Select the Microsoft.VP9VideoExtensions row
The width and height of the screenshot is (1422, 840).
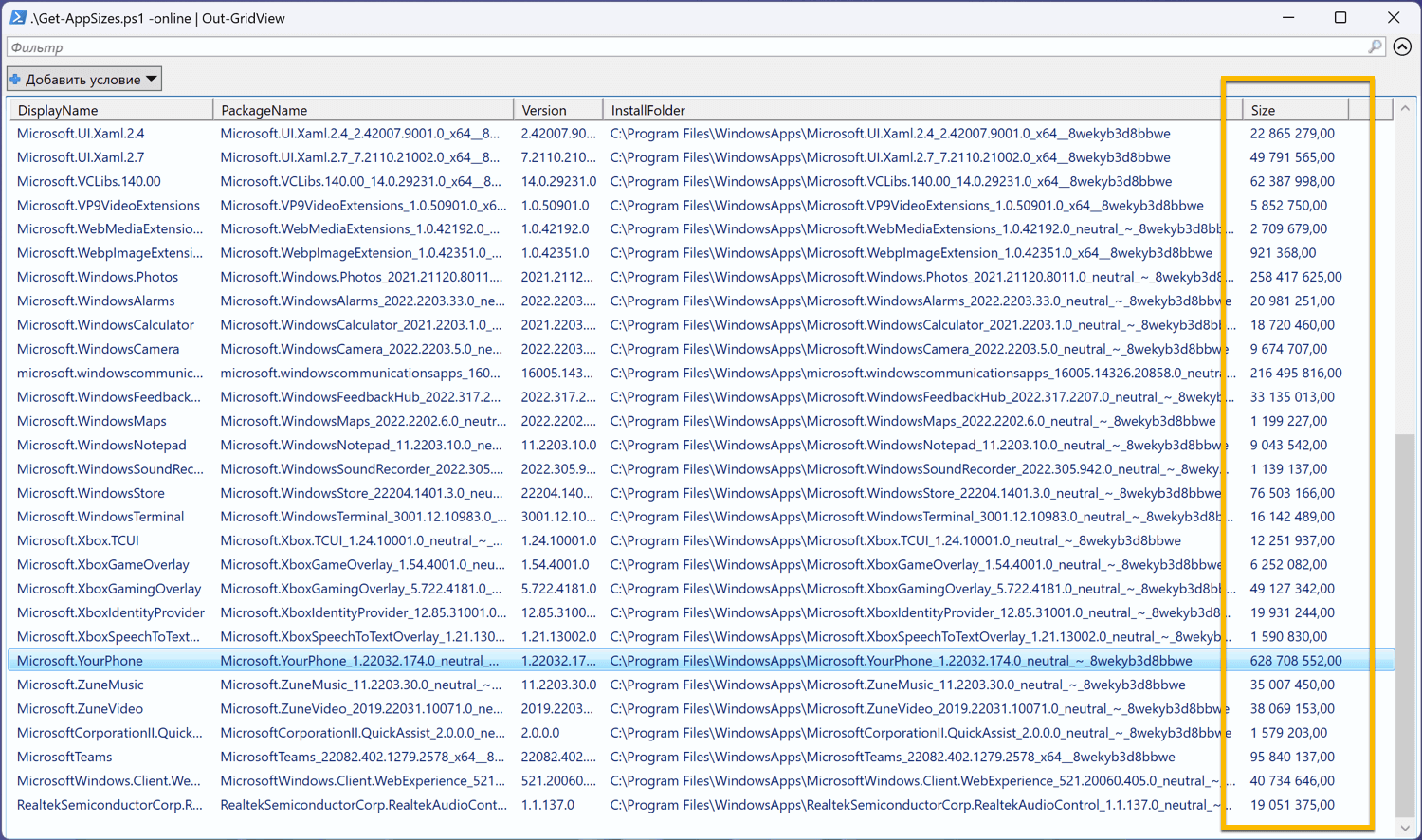tap(702, 206)
